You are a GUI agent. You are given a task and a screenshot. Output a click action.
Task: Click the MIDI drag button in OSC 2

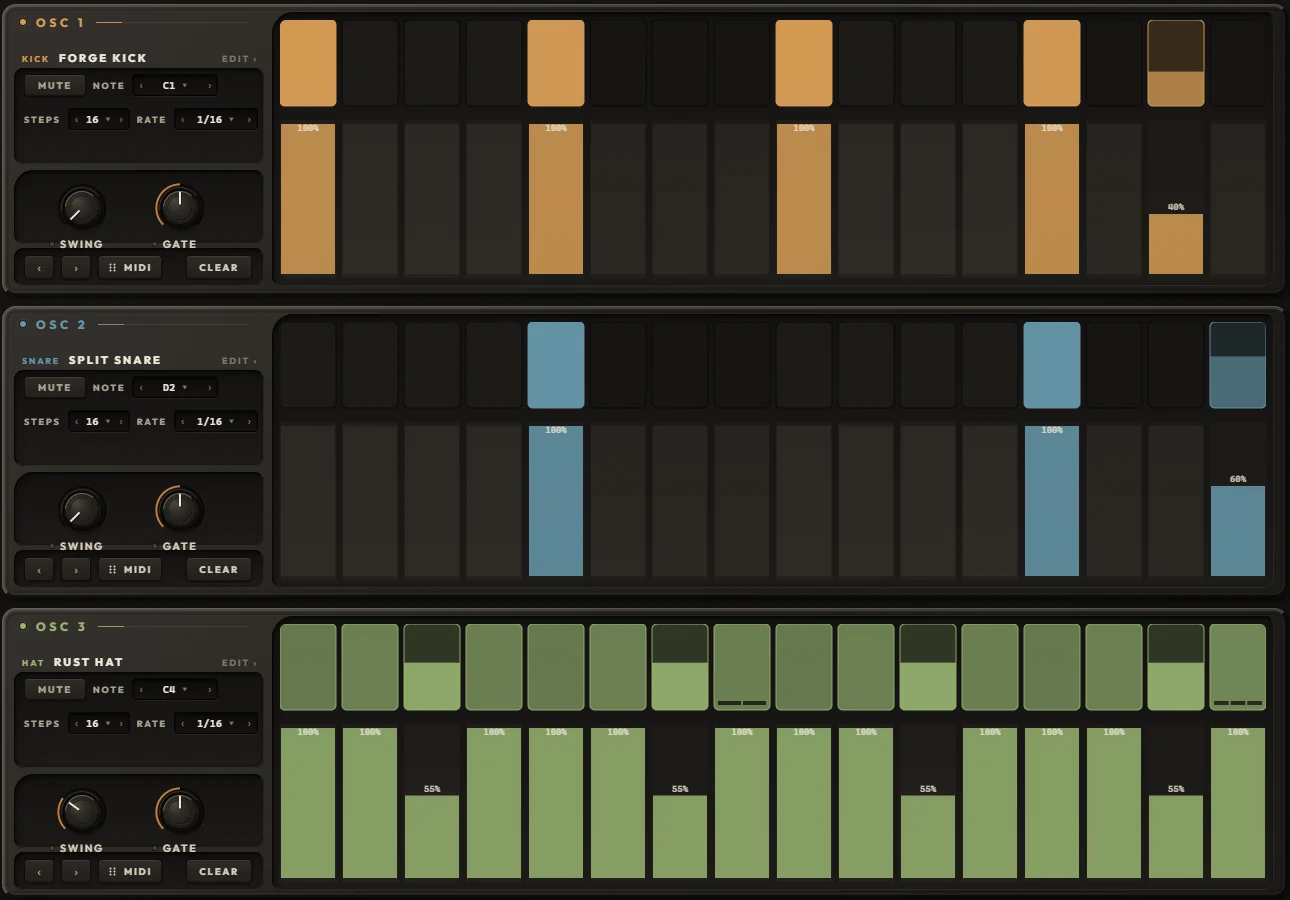tap(130, 569)
